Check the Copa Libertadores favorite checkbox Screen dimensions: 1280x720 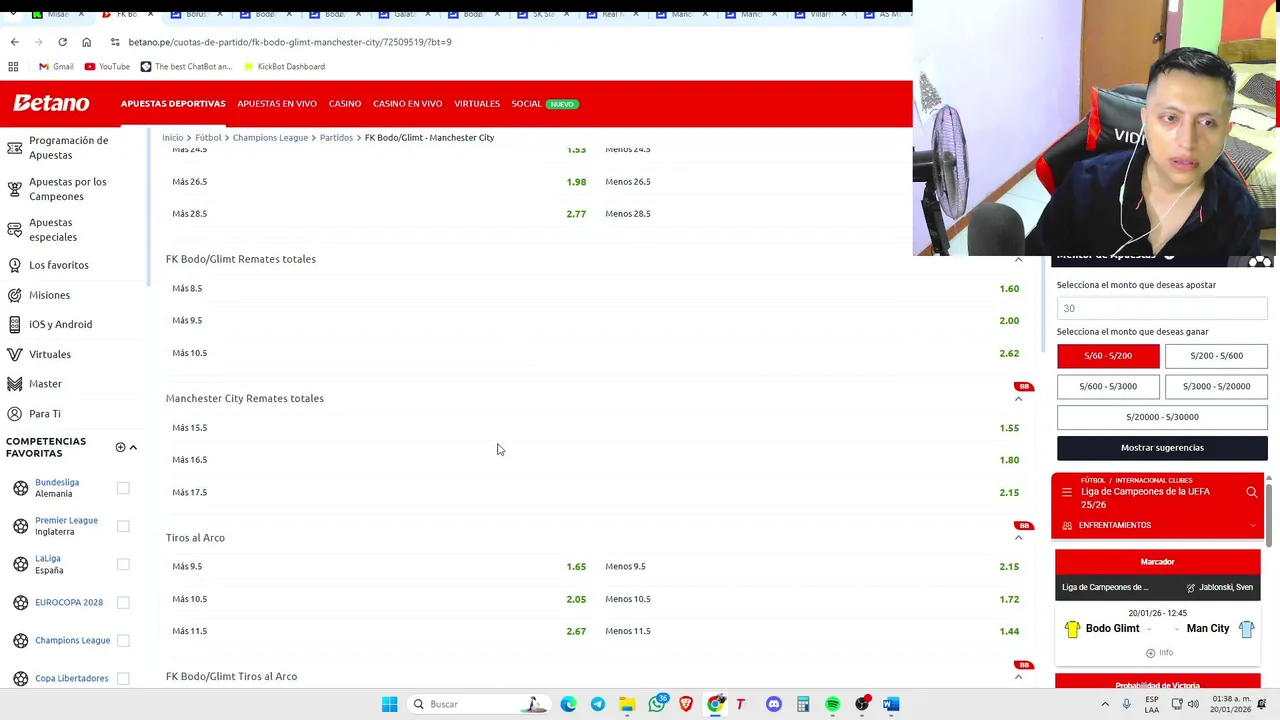pyautogui.click(x=123, y=678)
